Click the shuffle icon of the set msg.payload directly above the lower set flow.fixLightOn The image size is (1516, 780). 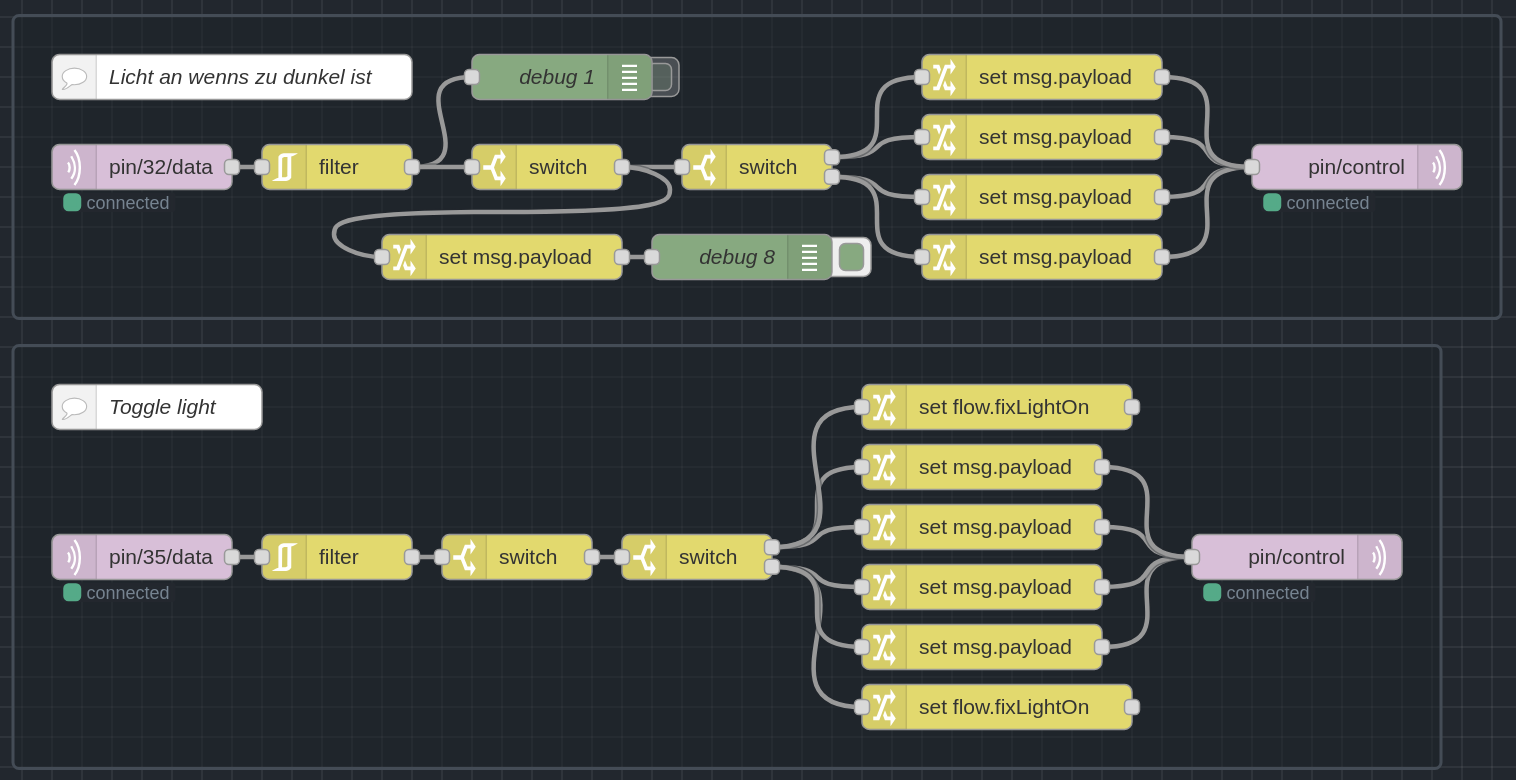click(x=884, y=647)
